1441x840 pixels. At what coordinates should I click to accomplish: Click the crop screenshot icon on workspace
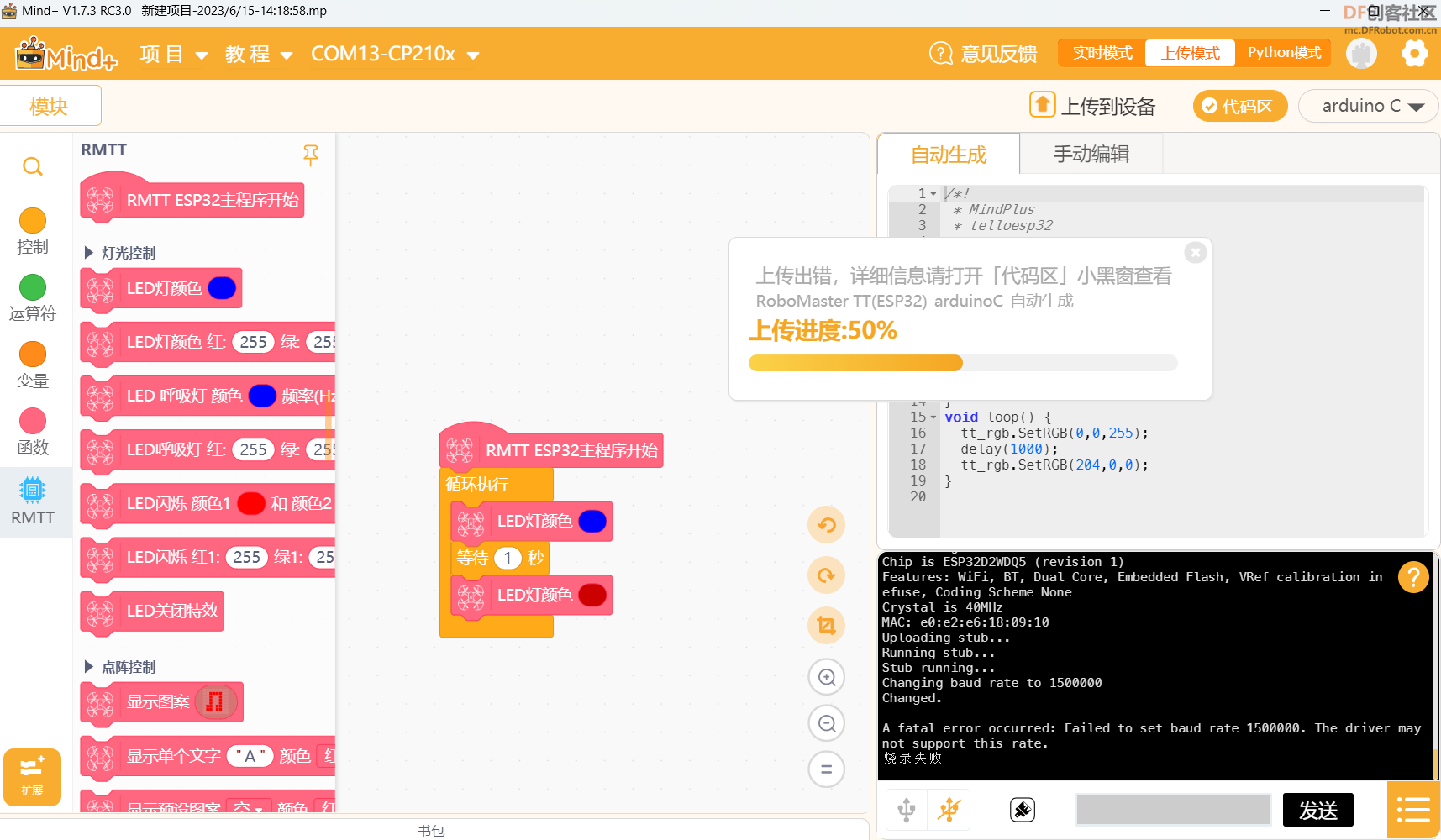[827, 626]
